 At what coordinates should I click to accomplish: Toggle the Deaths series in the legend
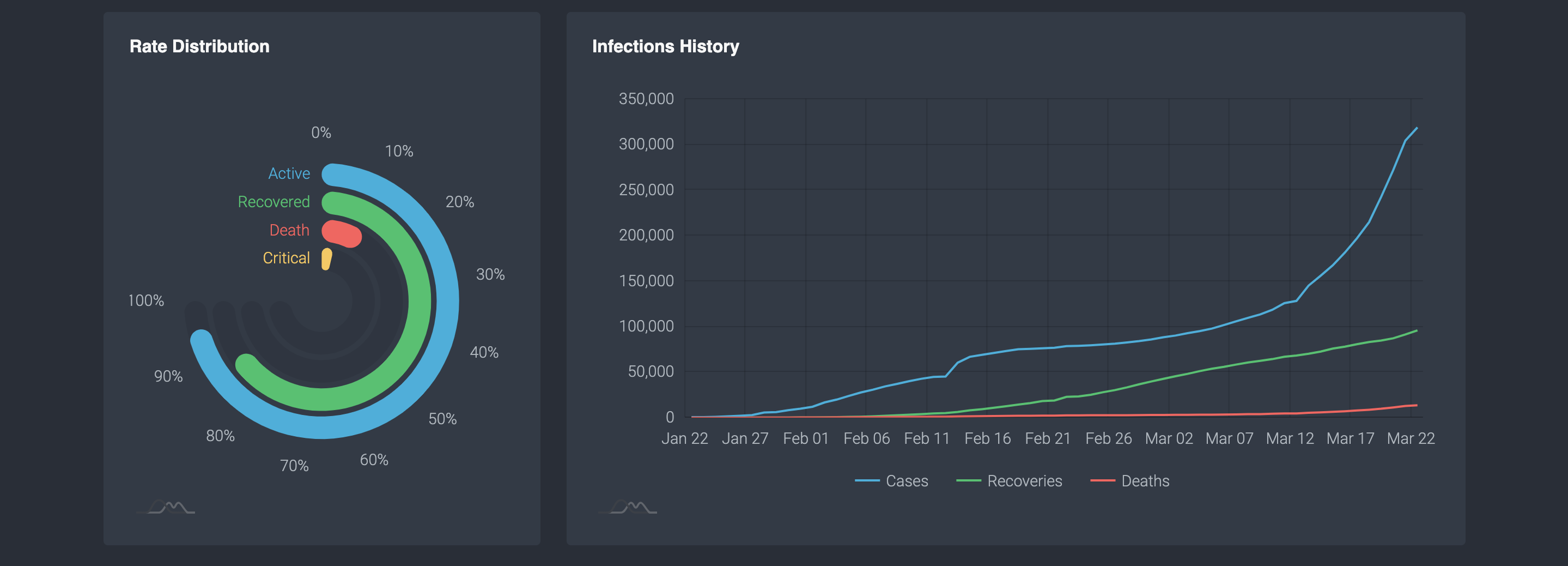coord(1130,481)
